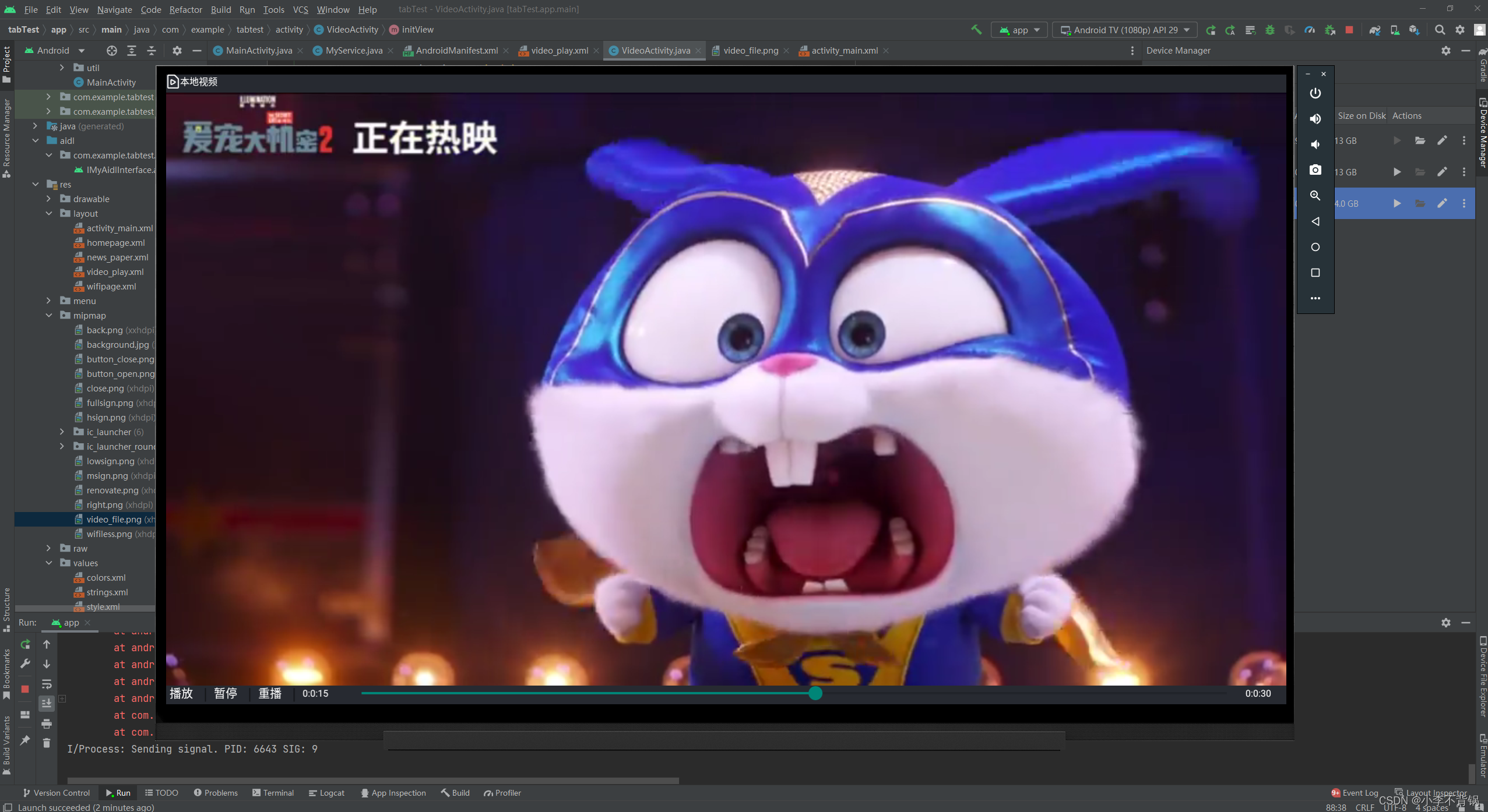Image resolution: width=1488 pixels, height=812 pixels.
Task: Open emulator extended controls (three dots)
Action: coord(1315,298)
